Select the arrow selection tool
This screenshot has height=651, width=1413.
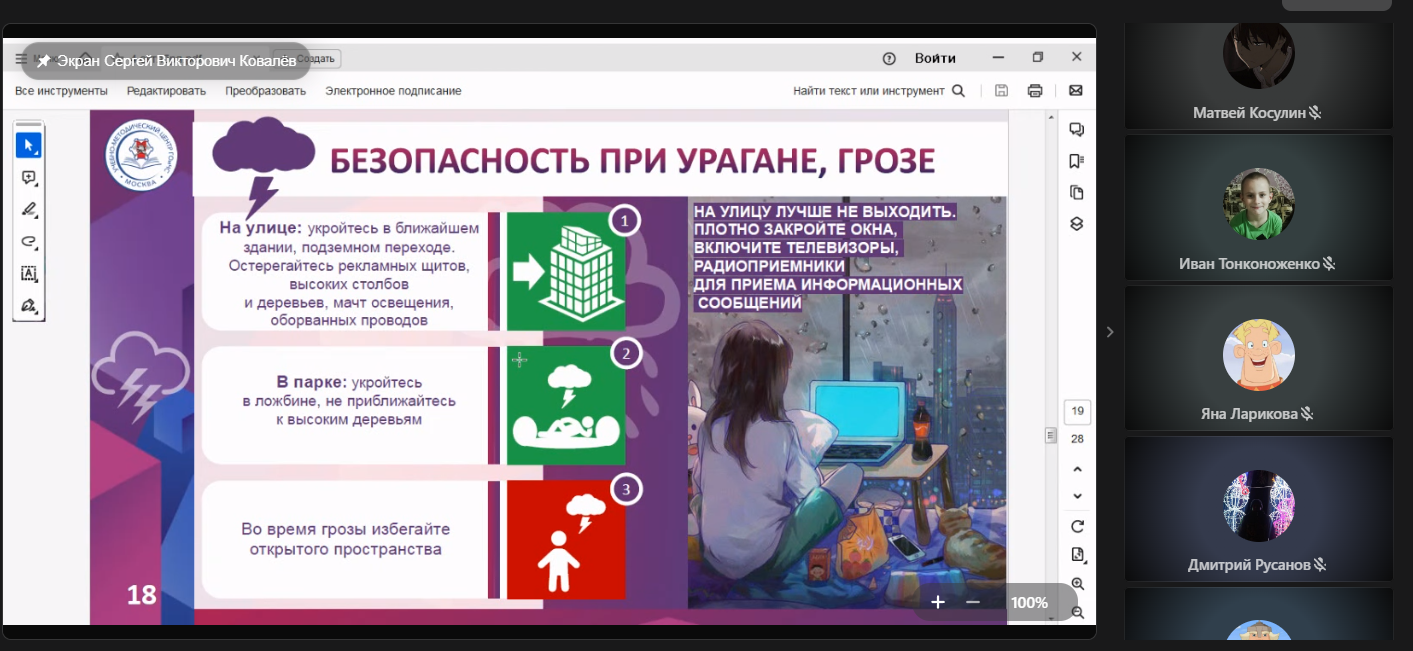28,146
